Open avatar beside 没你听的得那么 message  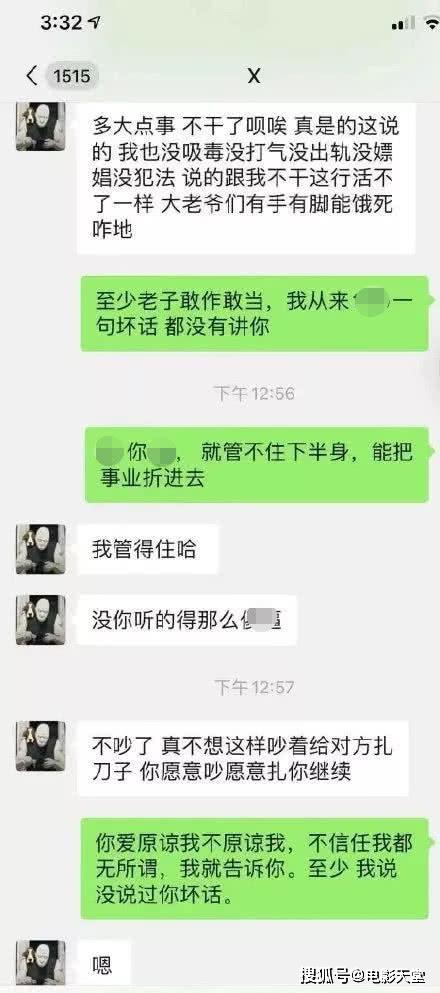click(41, 620)
